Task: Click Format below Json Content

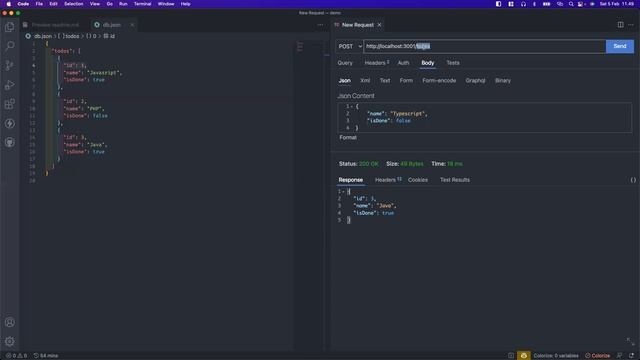Action: [348, 138]
